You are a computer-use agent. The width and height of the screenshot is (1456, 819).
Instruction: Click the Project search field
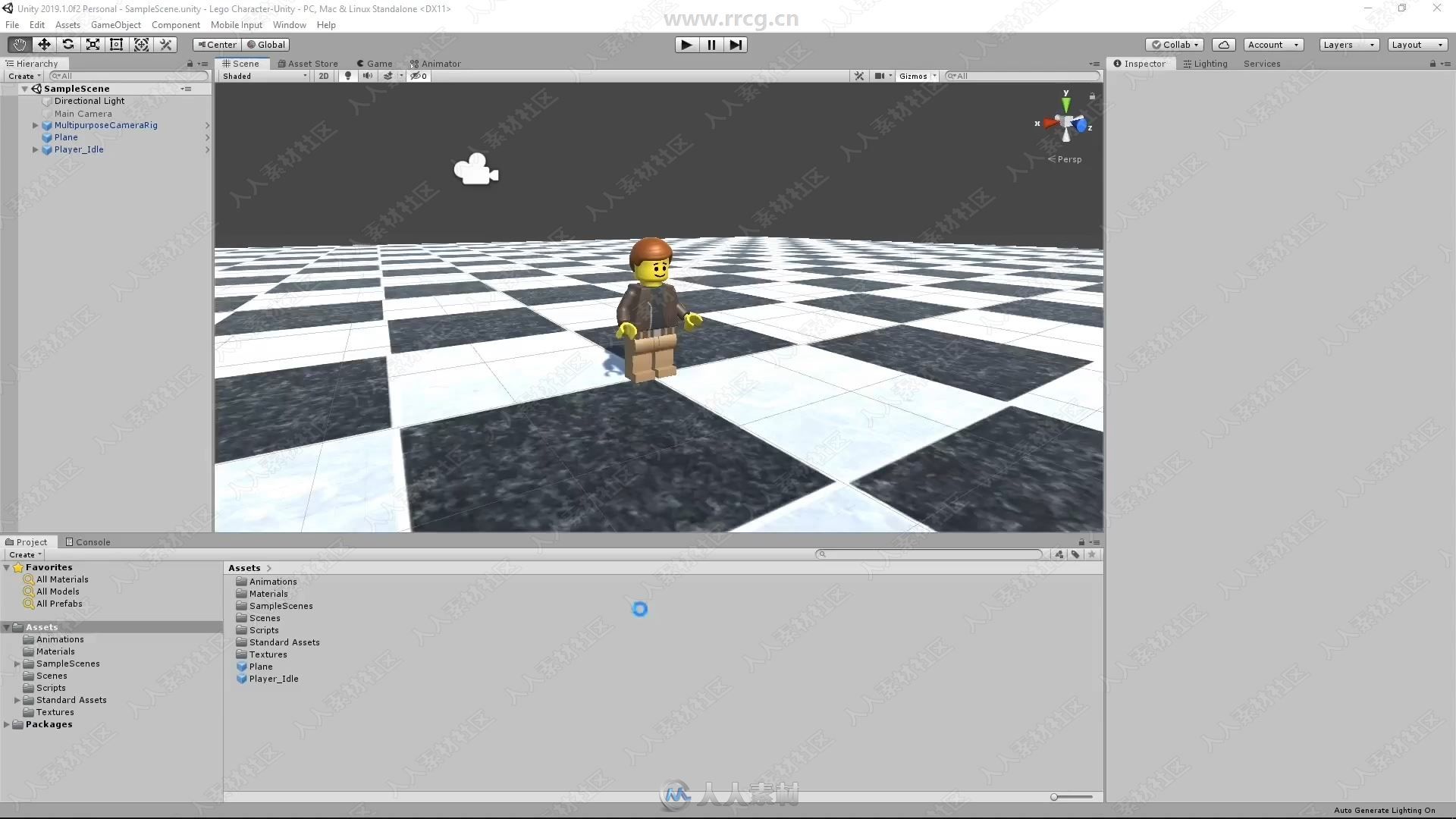(x=929, y=554)
